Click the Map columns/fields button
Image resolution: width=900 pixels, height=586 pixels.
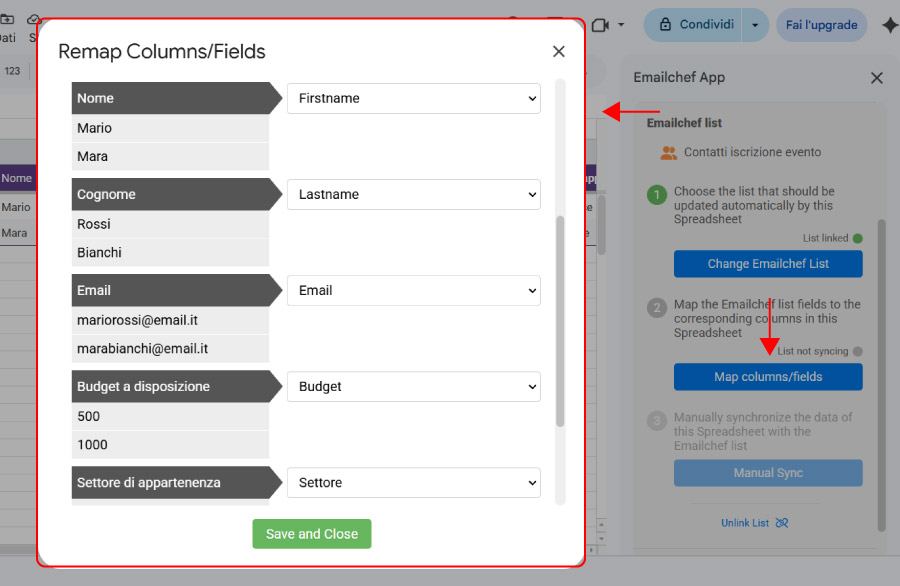(768, 377)
